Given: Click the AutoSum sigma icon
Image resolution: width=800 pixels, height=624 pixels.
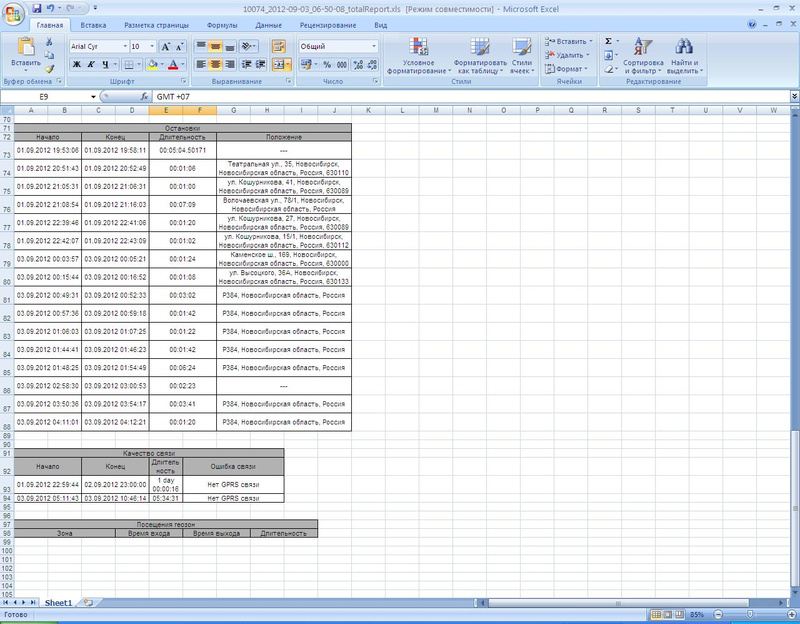Looking at the screenshot, I should pos(609,42).
